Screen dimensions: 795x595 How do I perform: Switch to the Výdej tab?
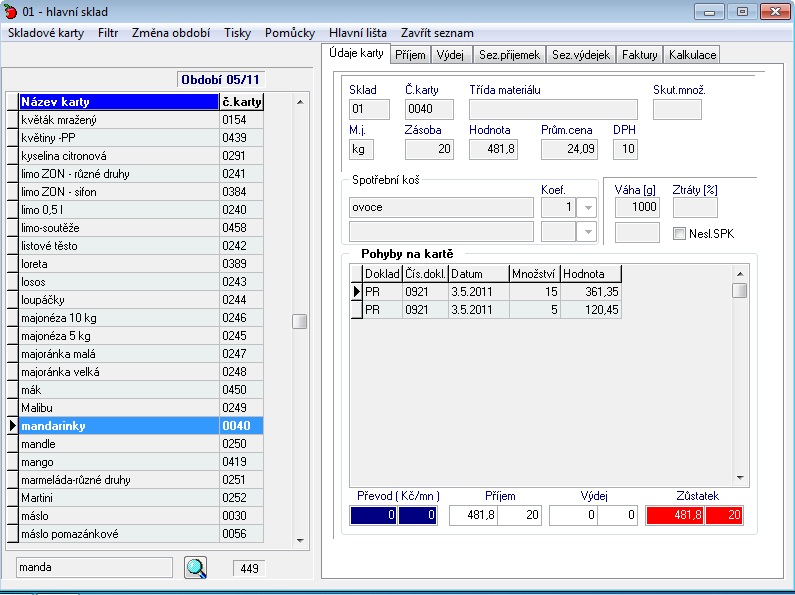(450, 55)
